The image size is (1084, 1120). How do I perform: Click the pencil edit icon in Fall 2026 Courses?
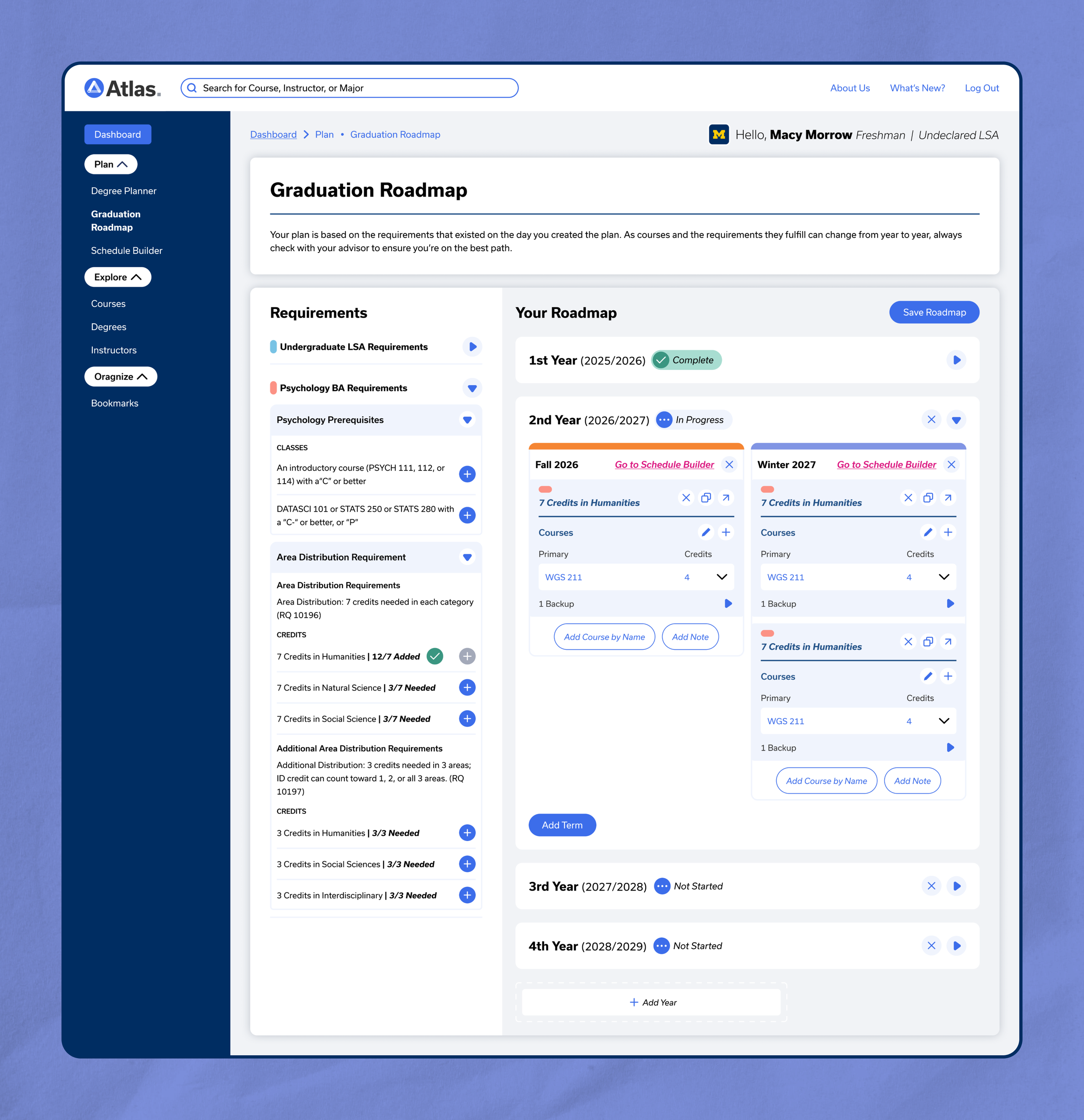pyautogui.click(x=706, y=533)
